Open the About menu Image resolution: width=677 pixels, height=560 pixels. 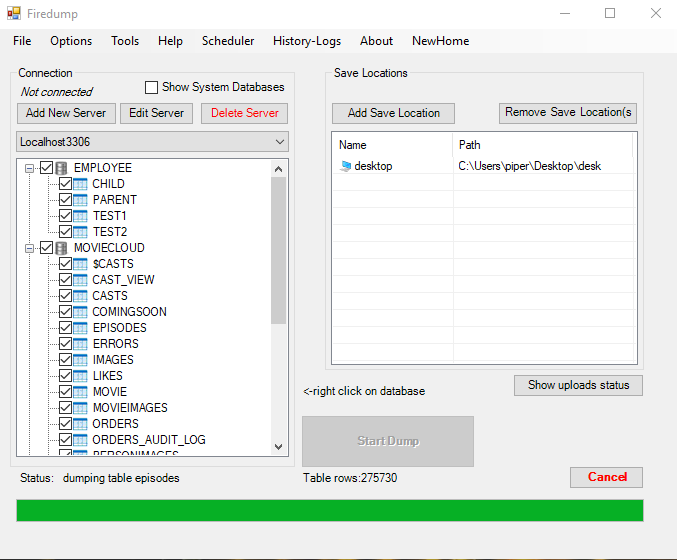coord(376,41)
